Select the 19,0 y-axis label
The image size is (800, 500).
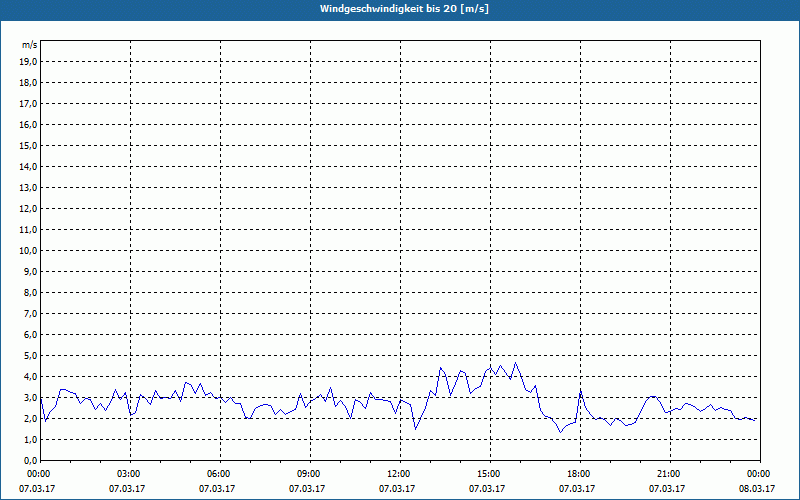click(28, 62)
